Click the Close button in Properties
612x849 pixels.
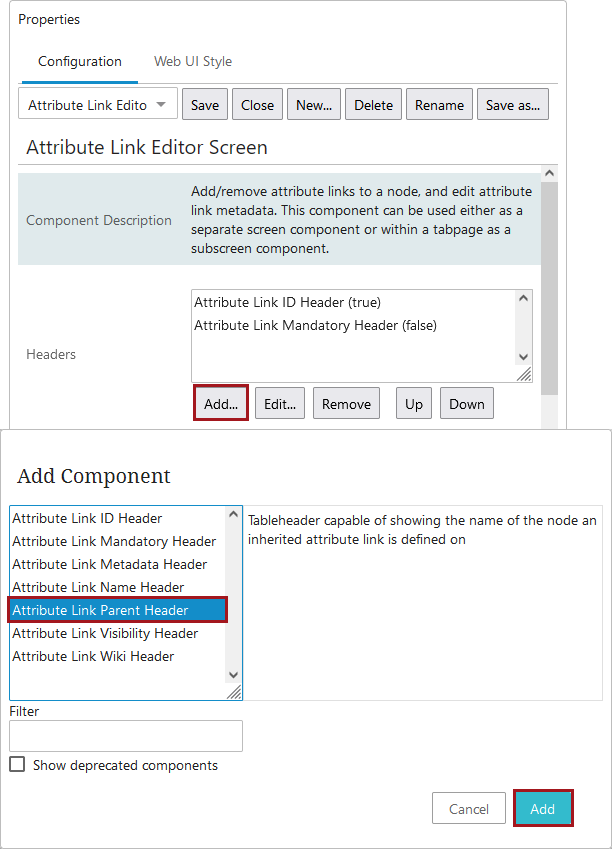(257, 105)
